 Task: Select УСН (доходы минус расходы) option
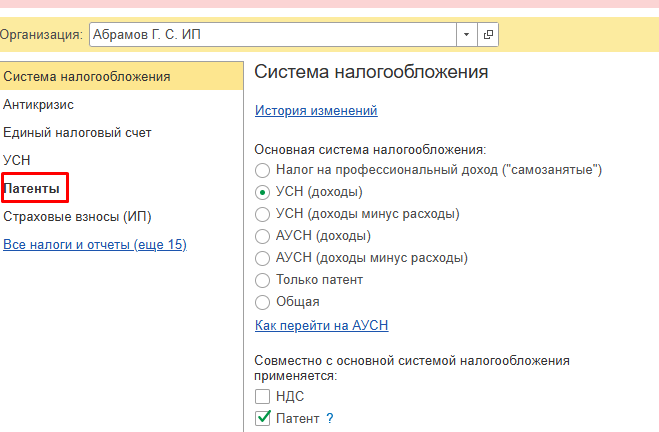262,214
